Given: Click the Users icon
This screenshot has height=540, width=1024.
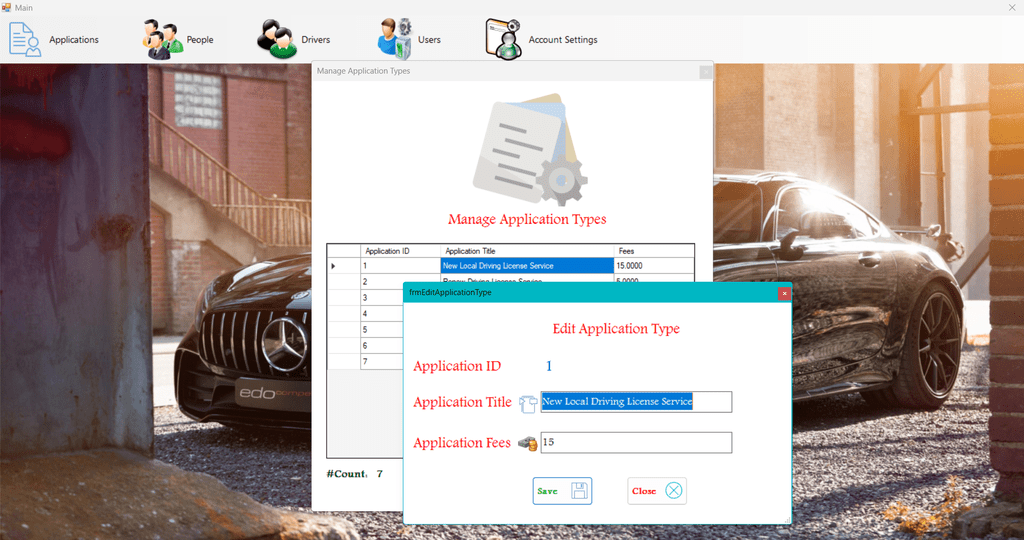Looking at the screenshot, I should [x=394, y=39].
